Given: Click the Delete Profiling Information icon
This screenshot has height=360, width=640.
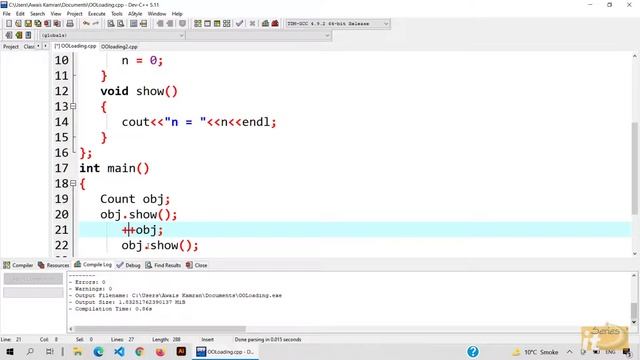Looking at the screenshot, I should (x=275, y=24).
